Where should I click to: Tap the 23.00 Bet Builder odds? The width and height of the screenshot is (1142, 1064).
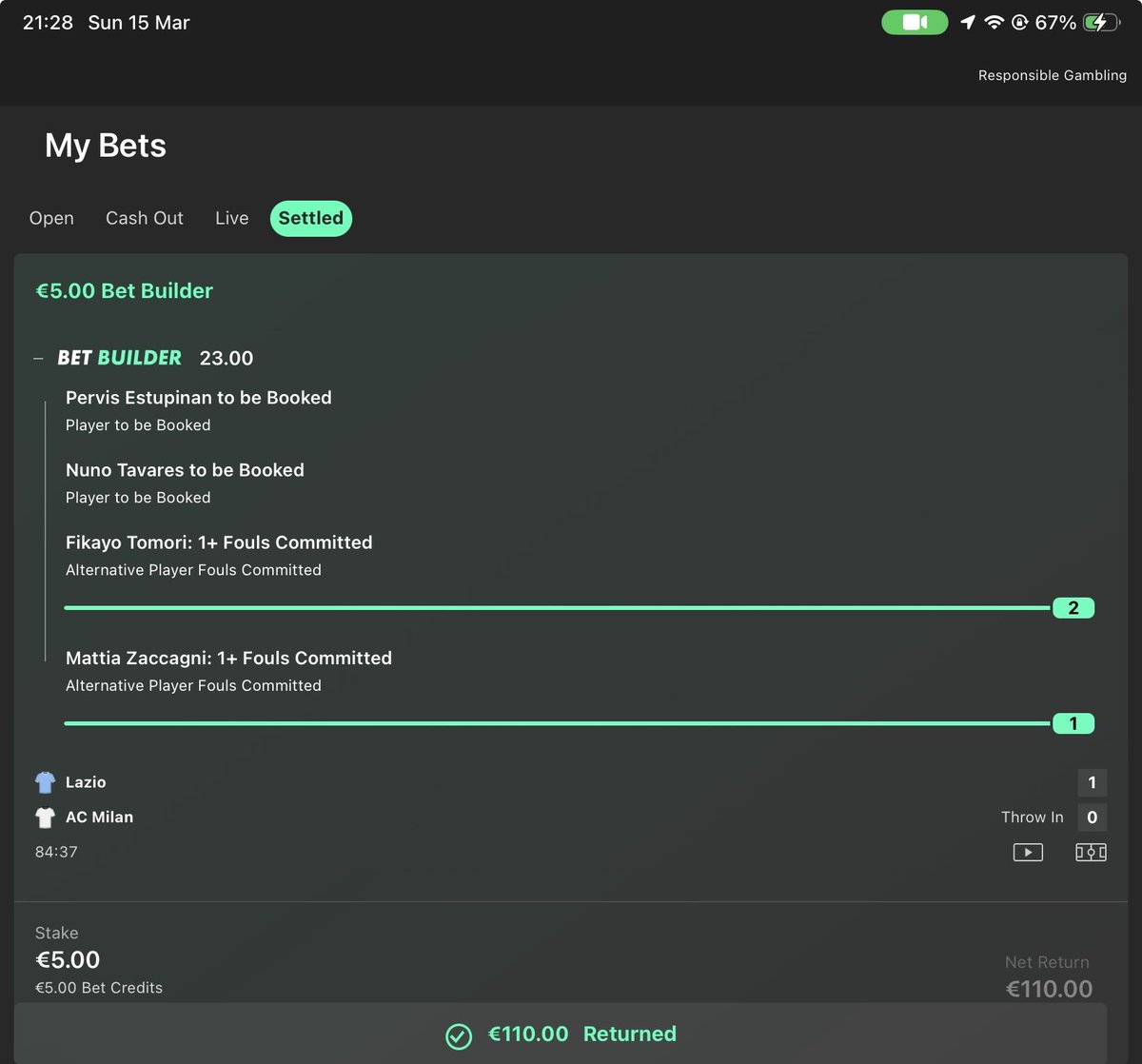pos(226,359)
